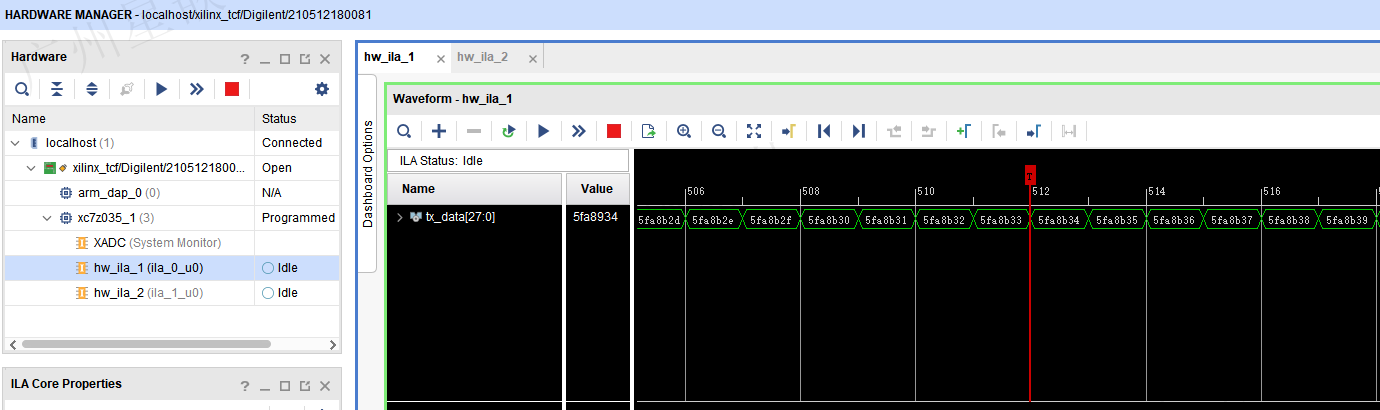Float the ILA Core Properties panel
This screenshot has height=410, width=1380.
tap(305, 386)
